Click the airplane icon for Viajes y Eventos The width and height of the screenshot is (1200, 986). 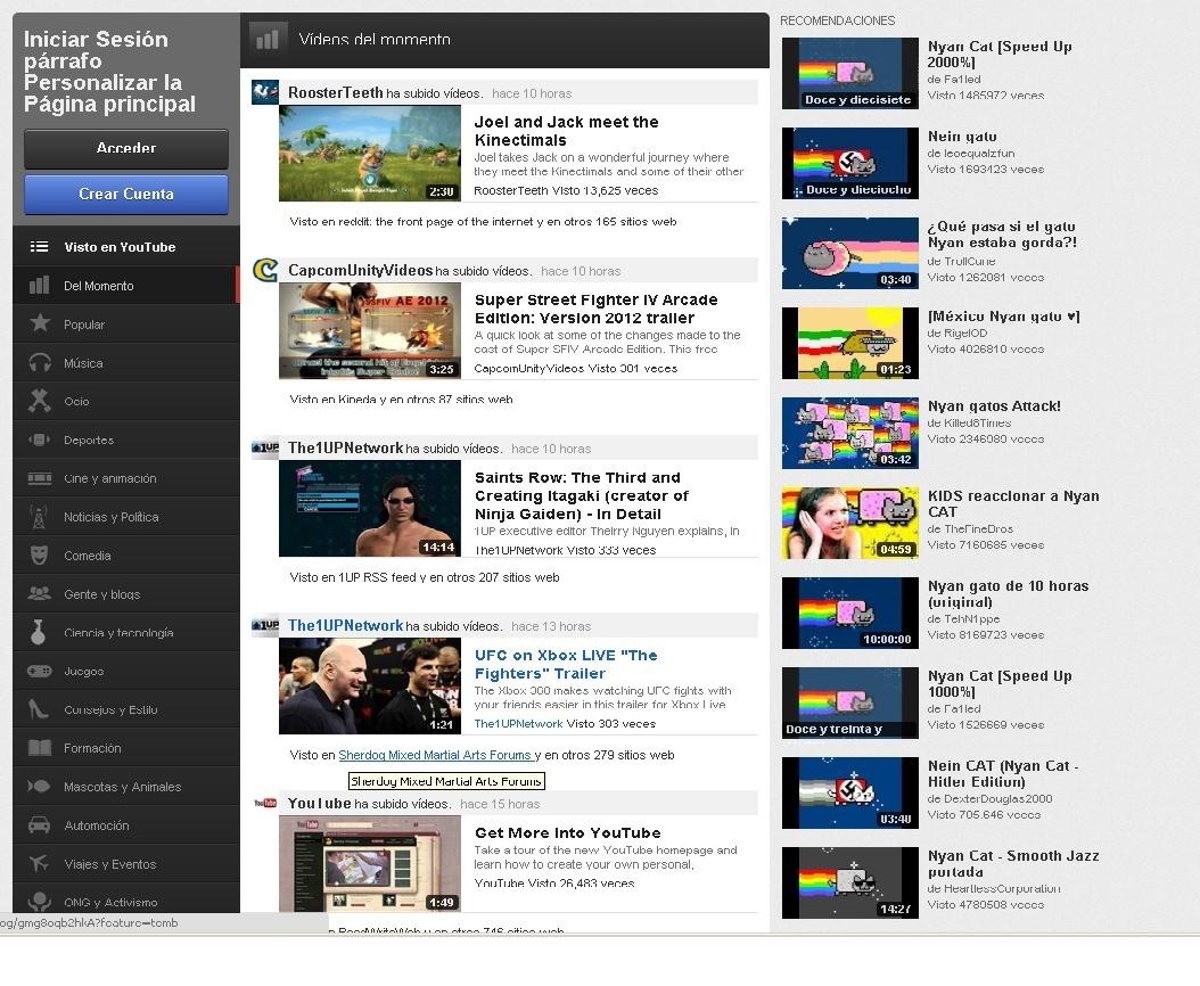coord(40,863)
